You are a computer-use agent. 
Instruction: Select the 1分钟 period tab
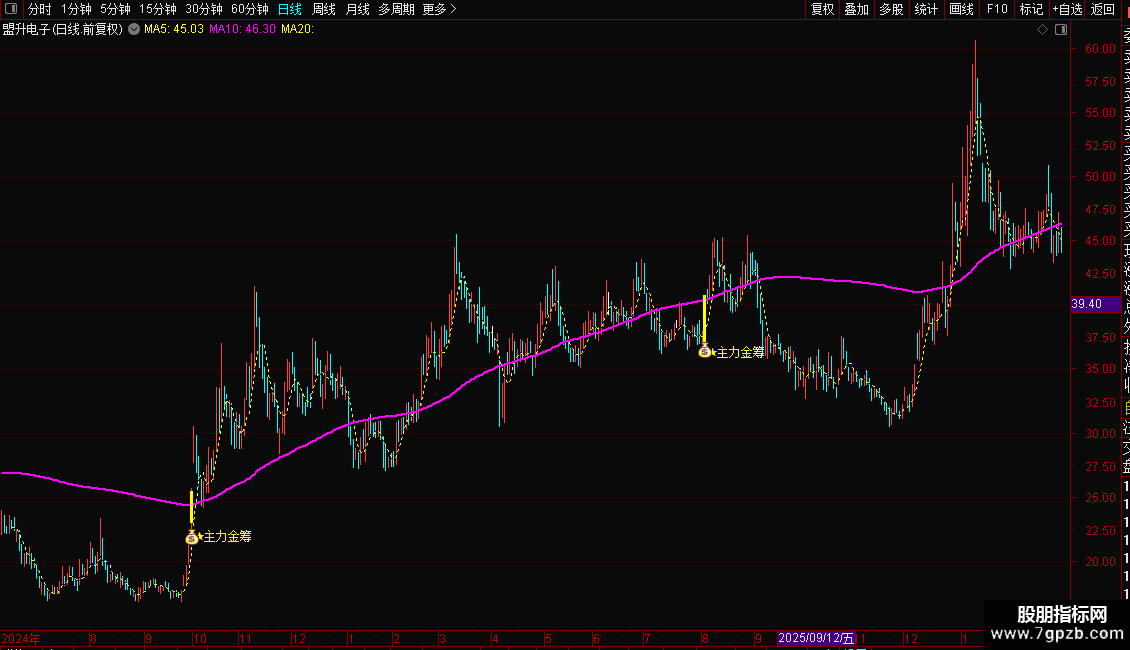[x=76, y=9]
